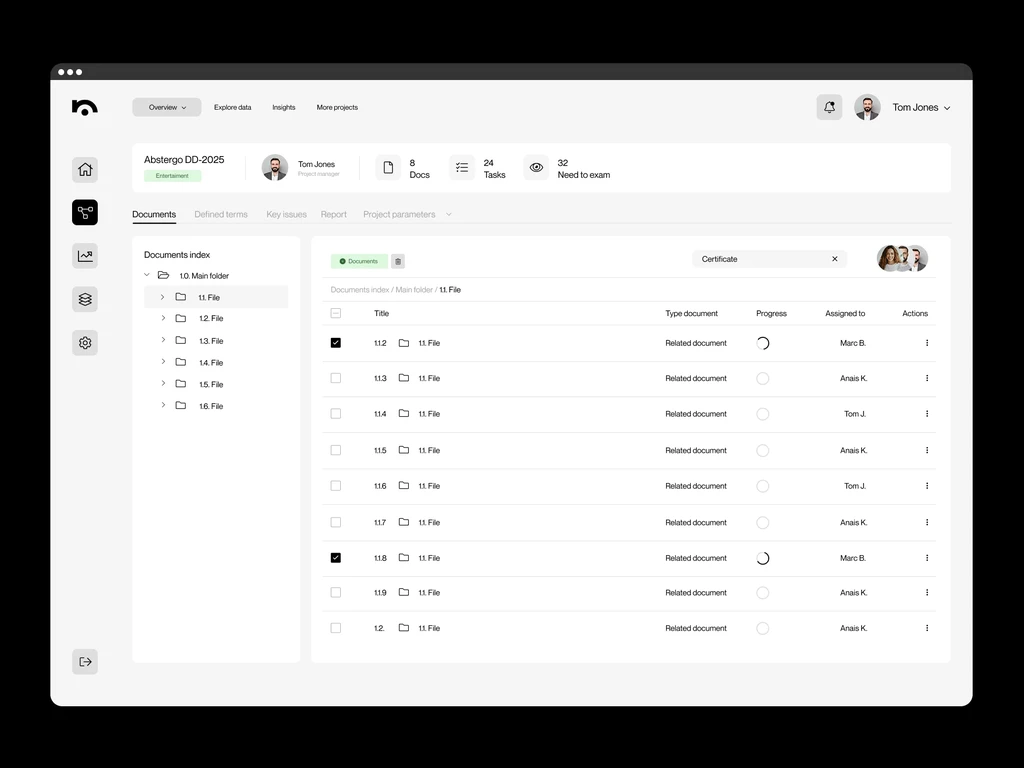This screenshot has width=1024, height=768.
Task: Switch to the Defined terms tab
Action: click(x=221, y=214)
